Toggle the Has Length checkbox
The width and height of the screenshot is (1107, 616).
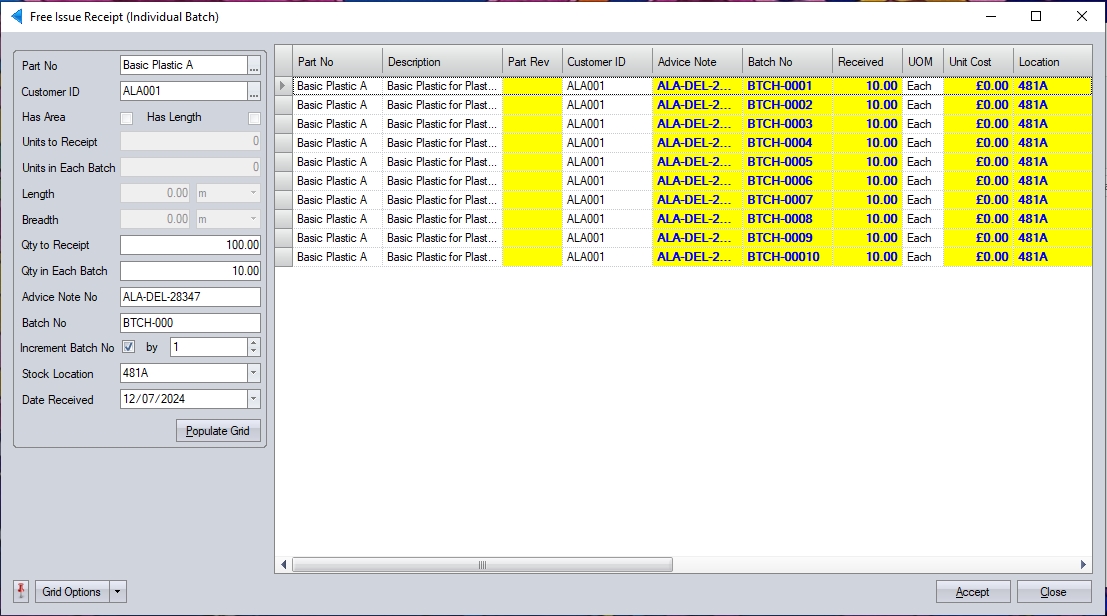254,118
